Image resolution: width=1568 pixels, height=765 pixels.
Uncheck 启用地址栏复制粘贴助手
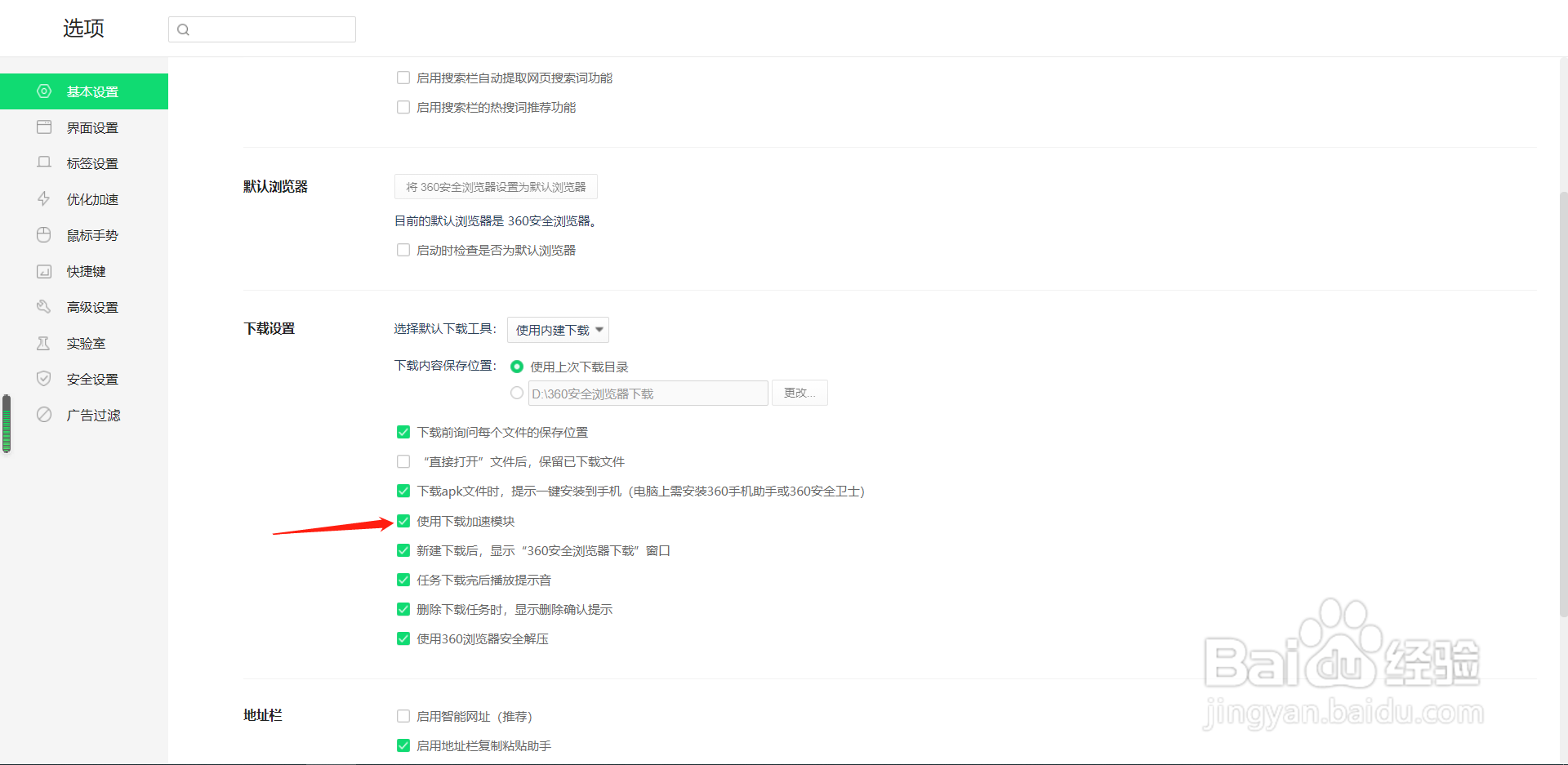click(x=403, y=745)
